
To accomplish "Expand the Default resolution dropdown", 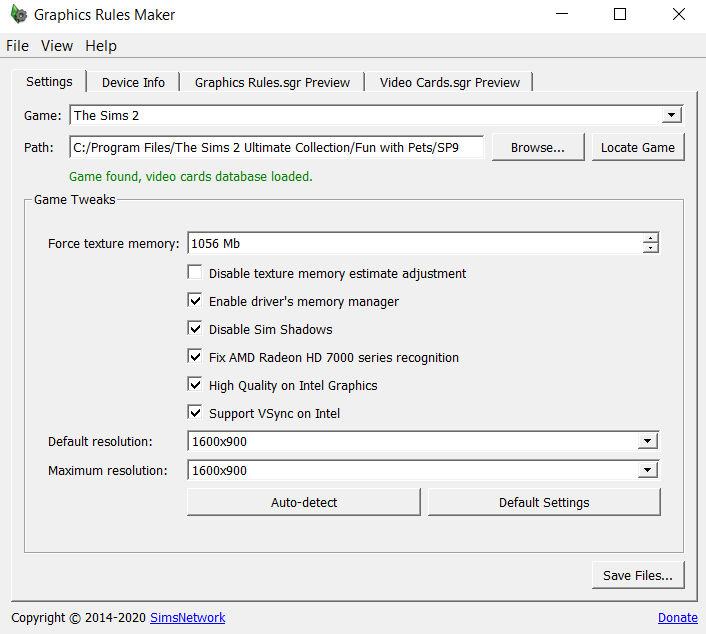I will 648,441.
